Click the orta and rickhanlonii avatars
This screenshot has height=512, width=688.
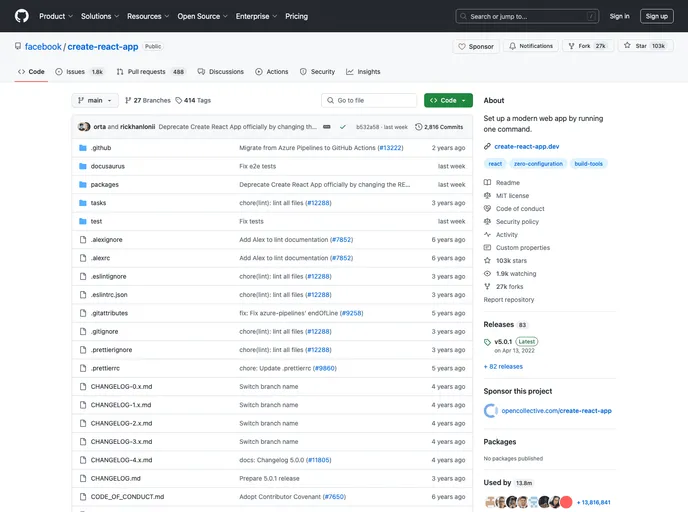tap(84, 127)
